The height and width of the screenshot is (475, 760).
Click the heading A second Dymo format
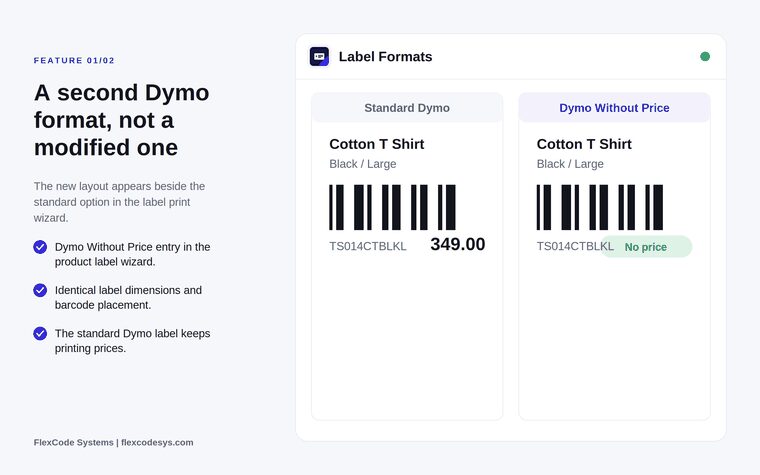click(x=122, y=120)
